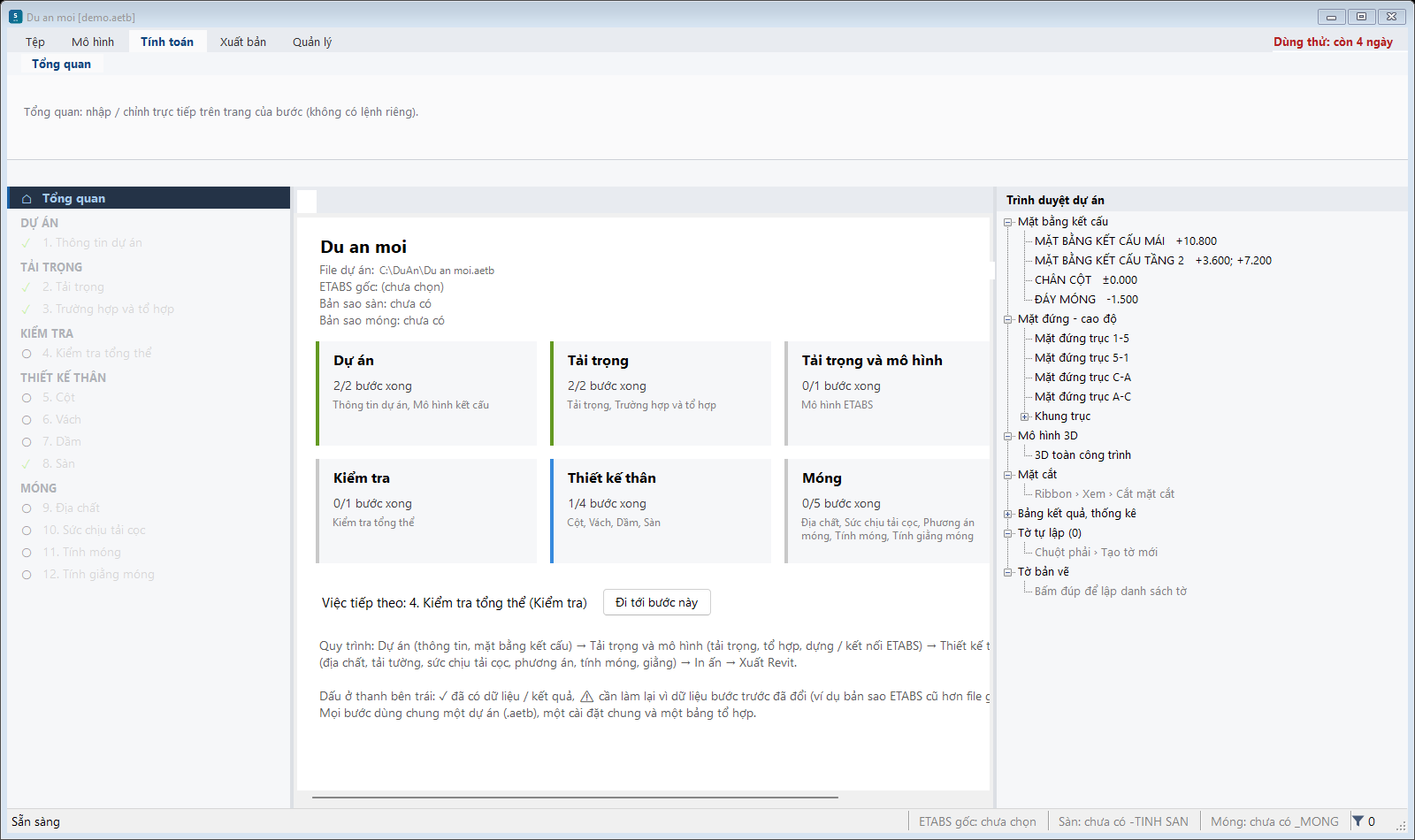Click the horizontal scrollbar under the overview page
Screen dimensions: 1415x840
(x=575, y=798)
